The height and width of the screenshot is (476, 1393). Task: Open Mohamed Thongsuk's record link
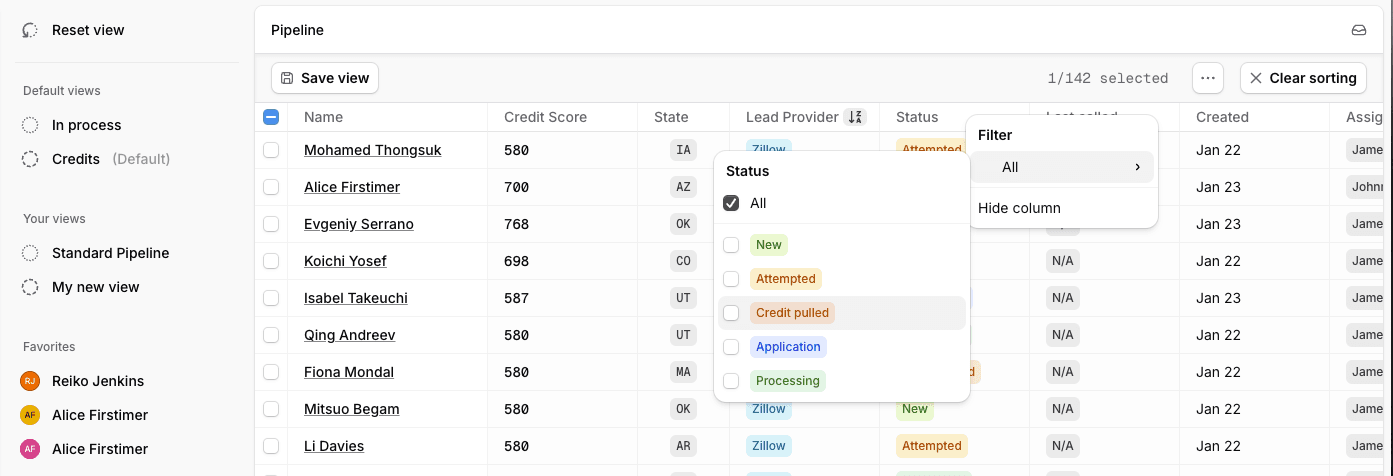pyautogui.click(x=372, y=150)
